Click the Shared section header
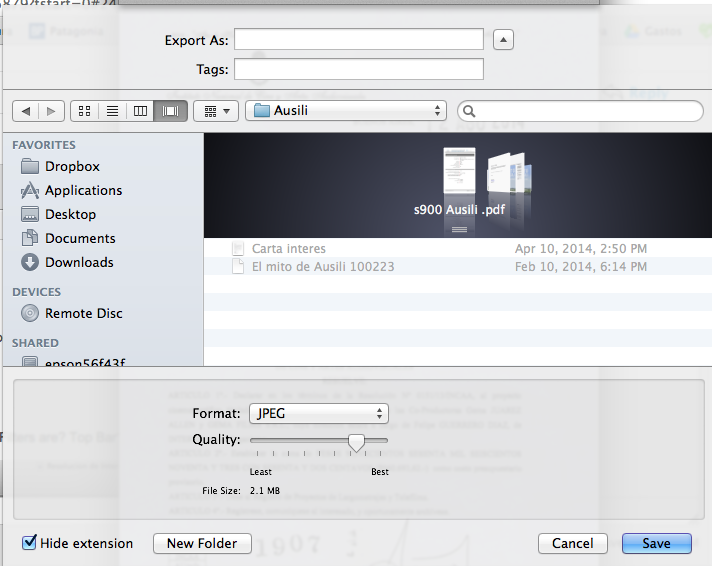 (x=35, y=343)
